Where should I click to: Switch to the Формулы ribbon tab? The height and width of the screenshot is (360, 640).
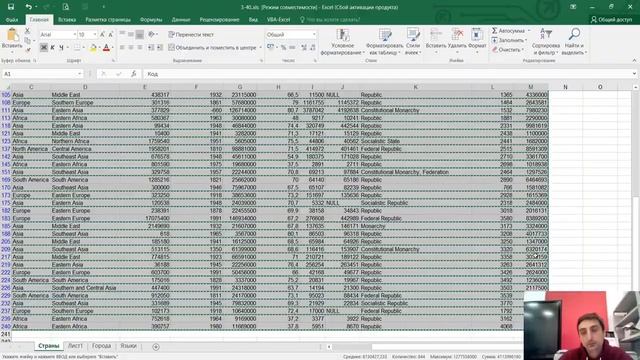tap(151, 20)
